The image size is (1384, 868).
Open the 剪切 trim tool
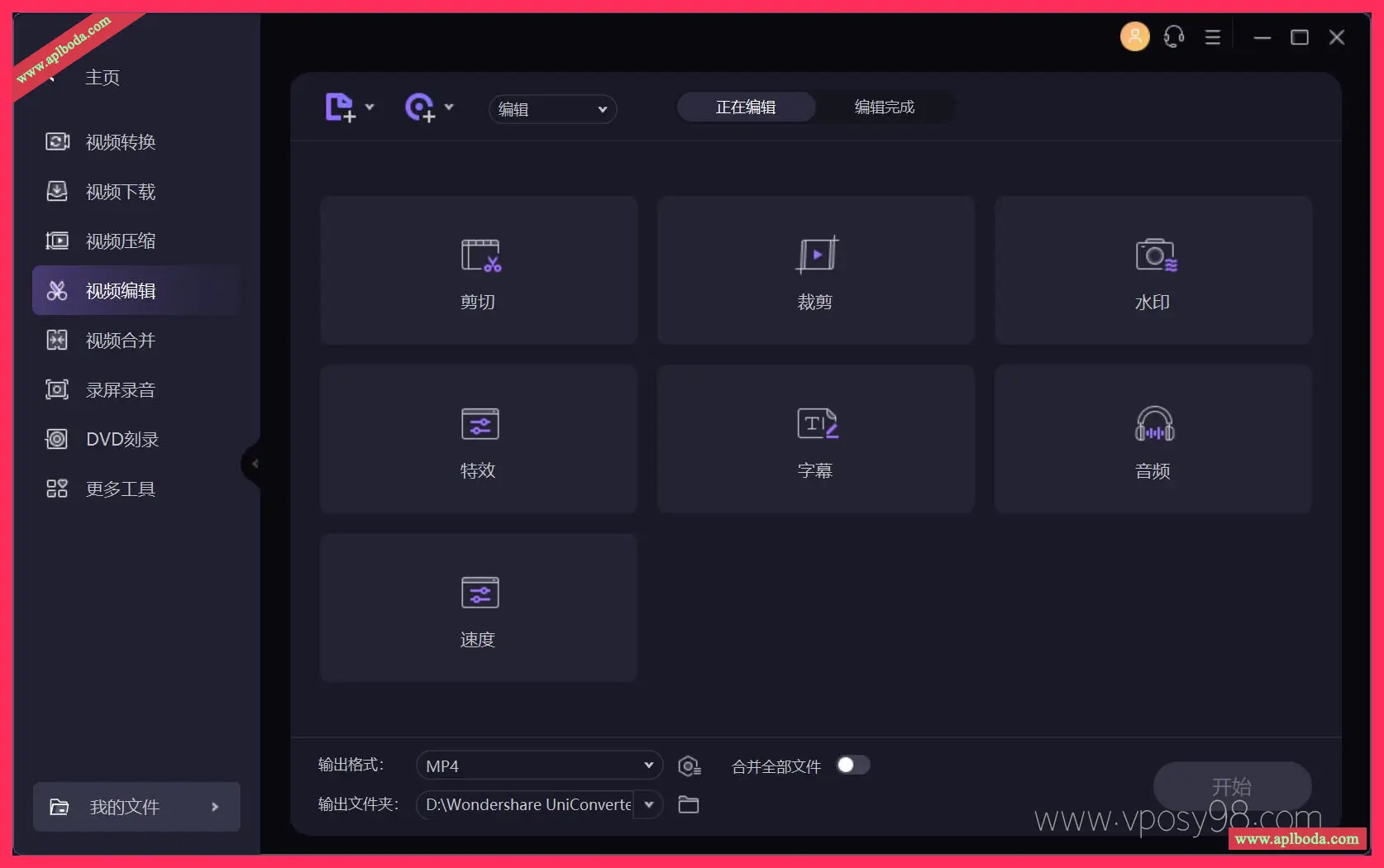479,270
